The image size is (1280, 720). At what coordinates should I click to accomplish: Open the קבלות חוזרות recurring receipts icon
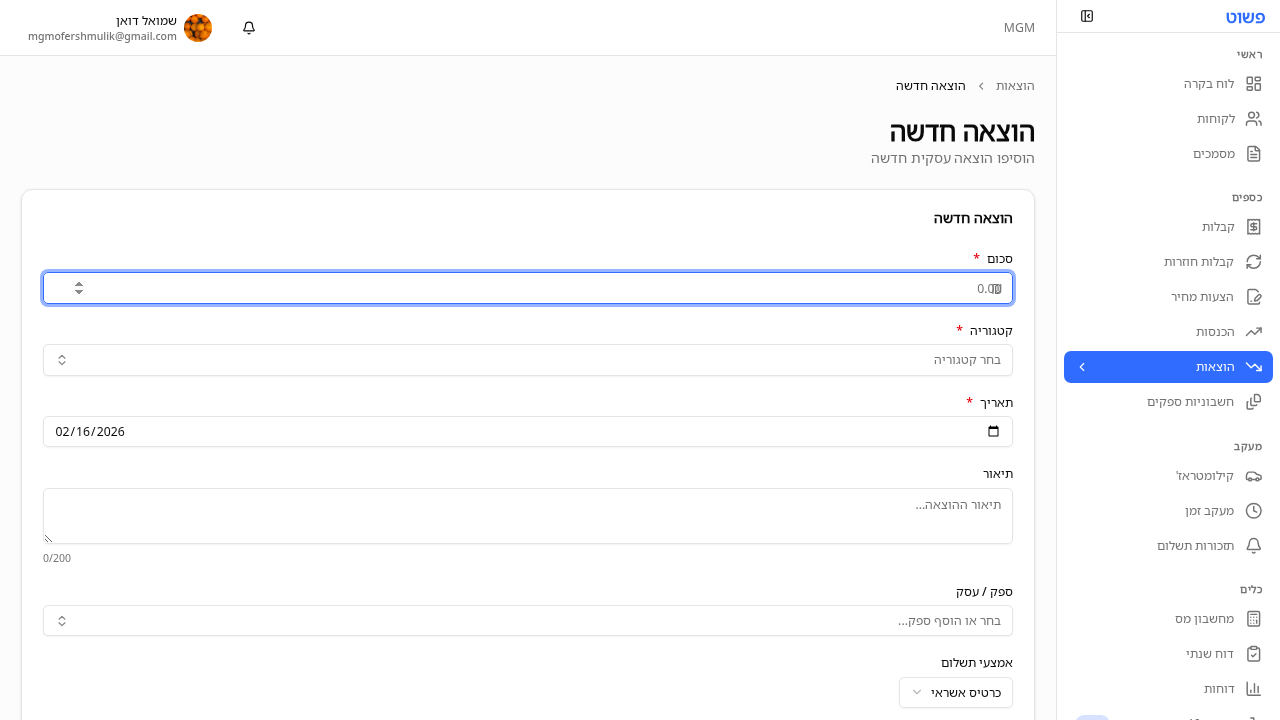pos(1254,262)
